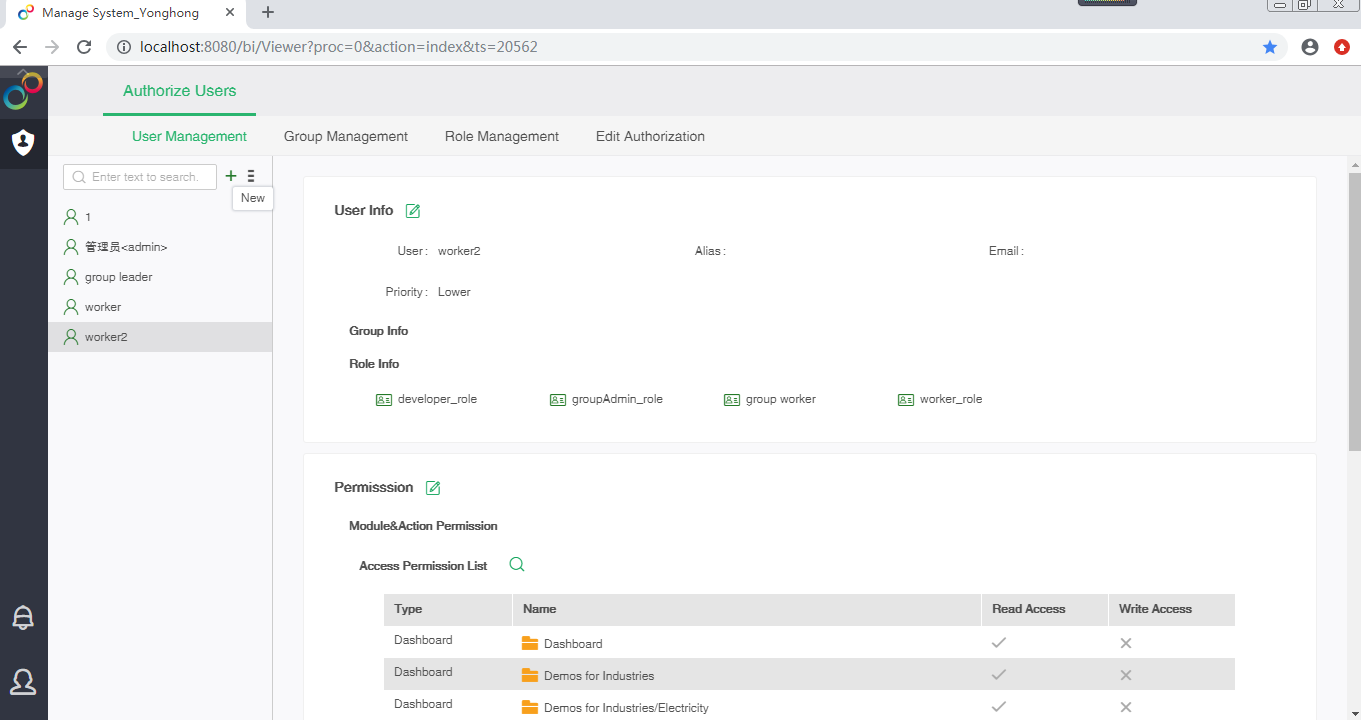Open the user authorization shield icon
1361x720 pixels.
[23, 143]
